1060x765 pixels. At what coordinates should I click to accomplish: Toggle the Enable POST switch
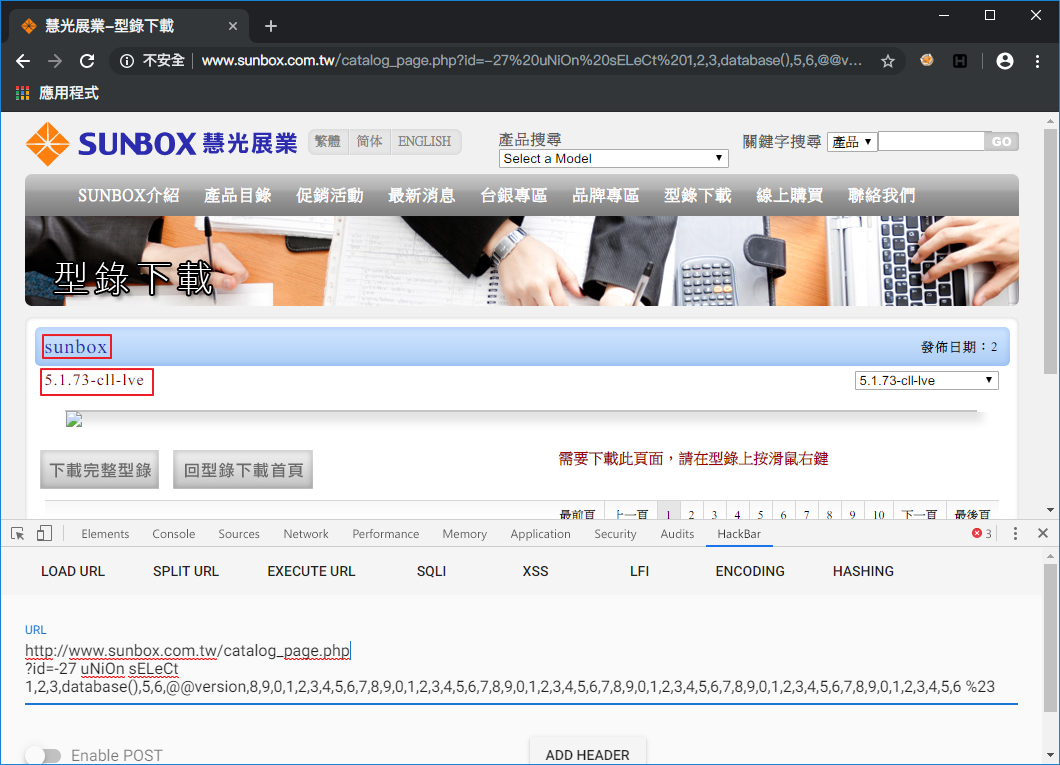pos(43,755)
